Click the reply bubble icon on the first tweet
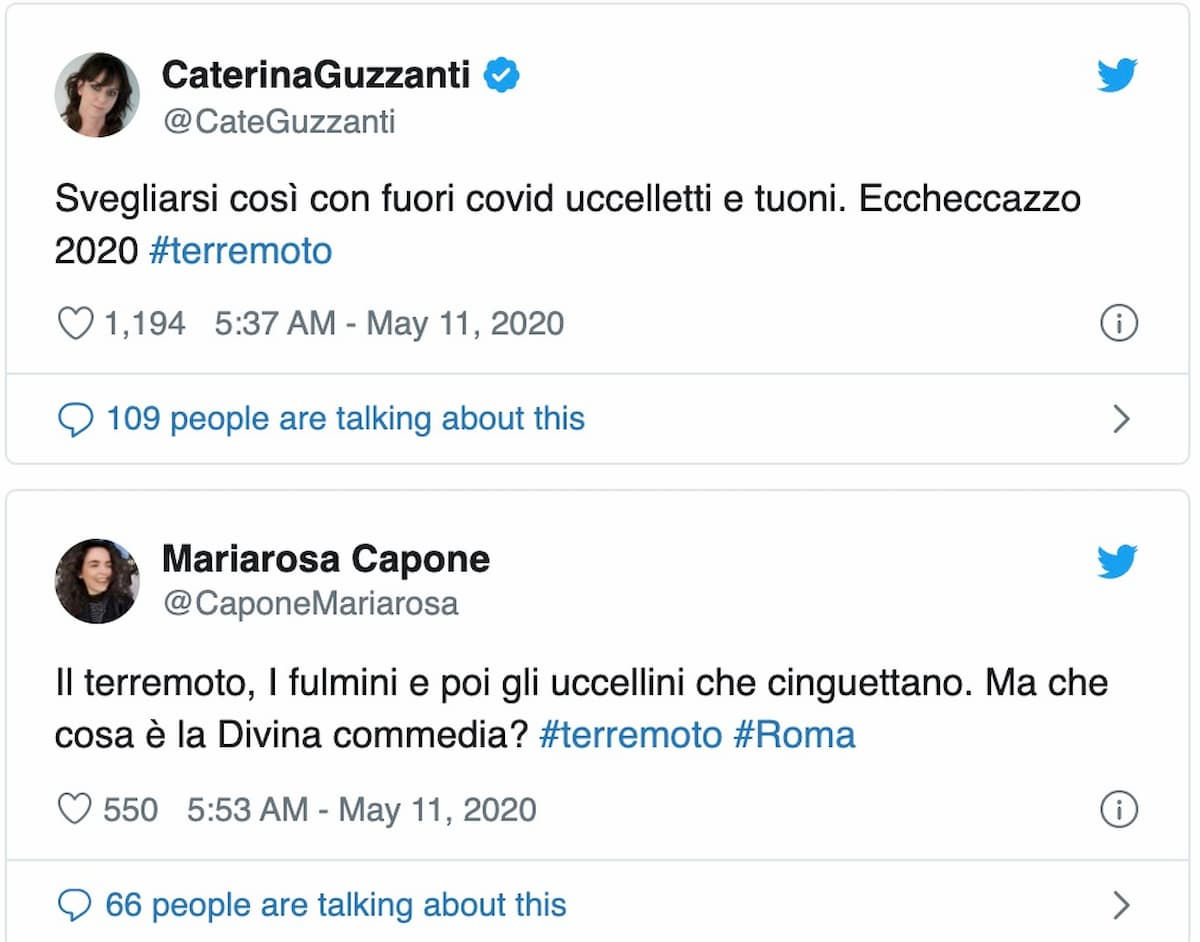Screen dimensions: 1200x942 point(74,419)
